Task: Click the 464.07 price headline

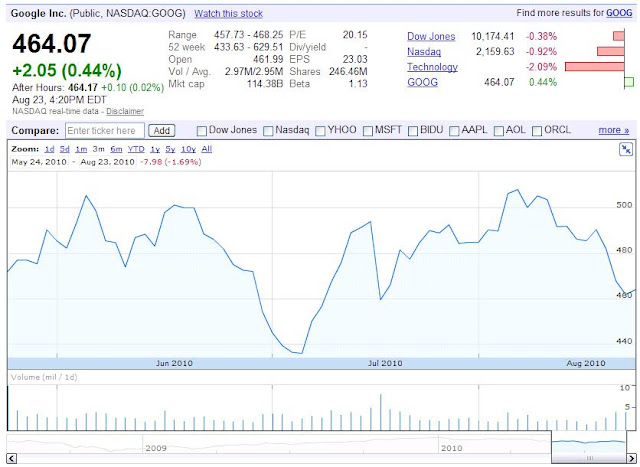Action: pos(51,44)
